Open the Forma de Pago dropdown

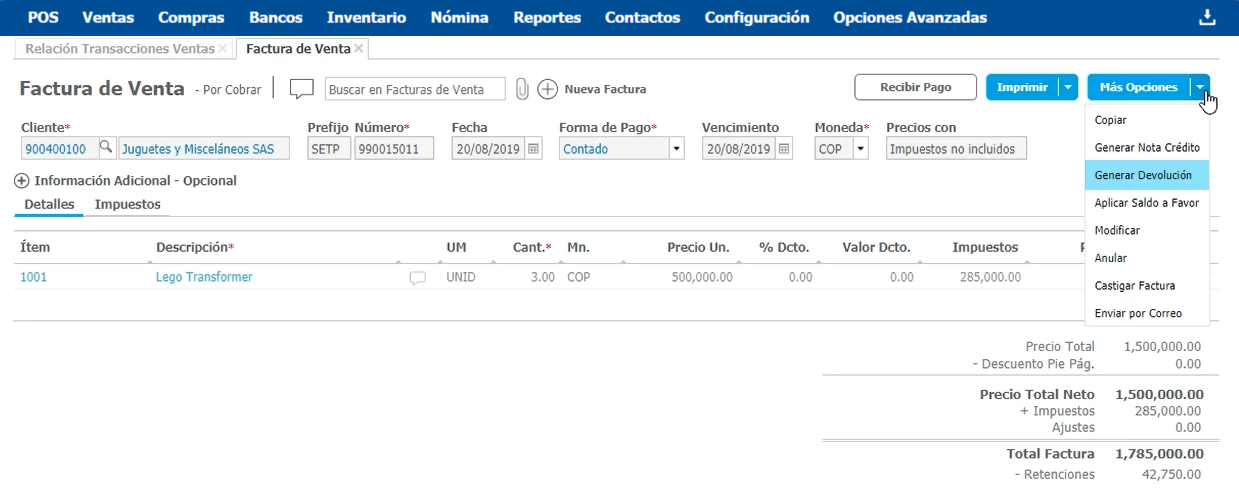(676, 149)
